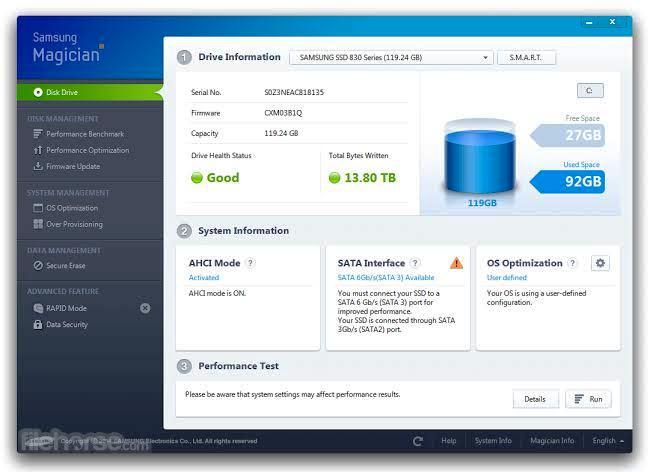Screen dimensions: 650x472
Task: Click the Disk Drive circle icon
Action: [38, 92]
